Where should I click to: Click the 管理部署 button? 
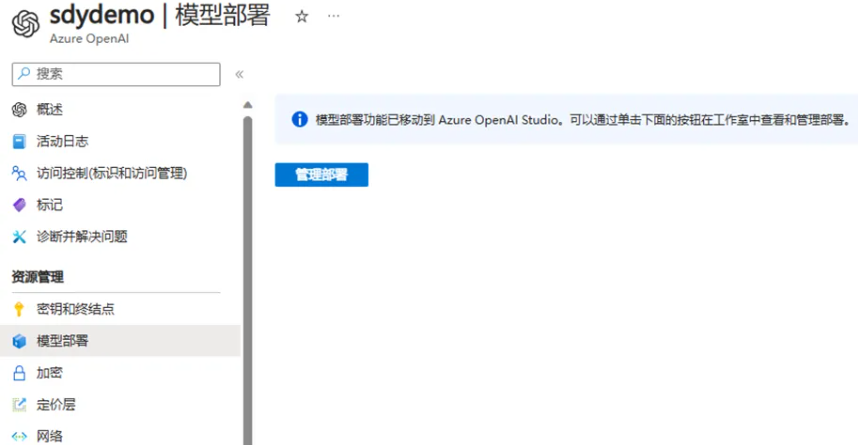[321, 175]
